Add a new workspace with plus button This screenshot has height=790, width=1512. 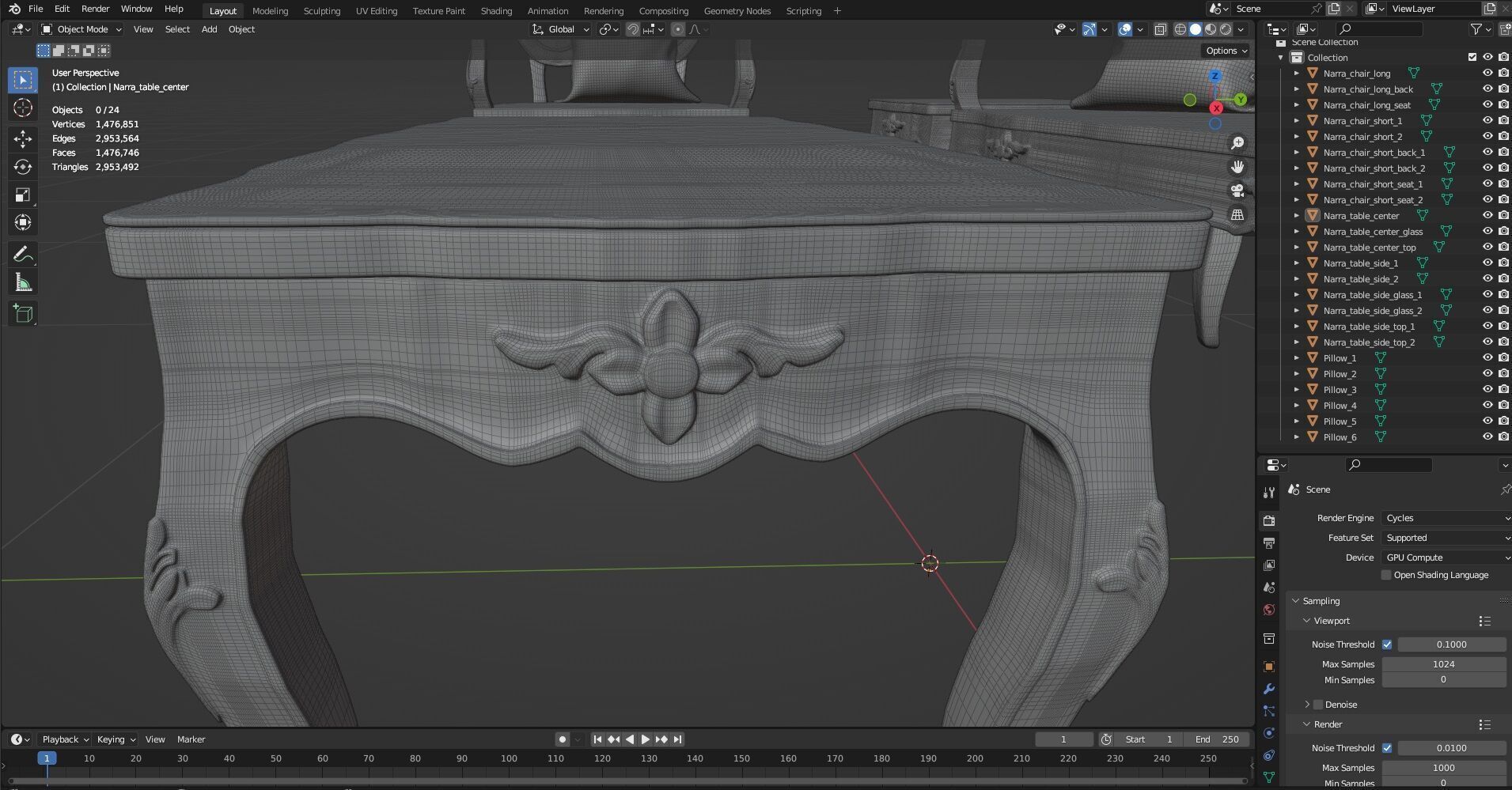tap(837, 11)
